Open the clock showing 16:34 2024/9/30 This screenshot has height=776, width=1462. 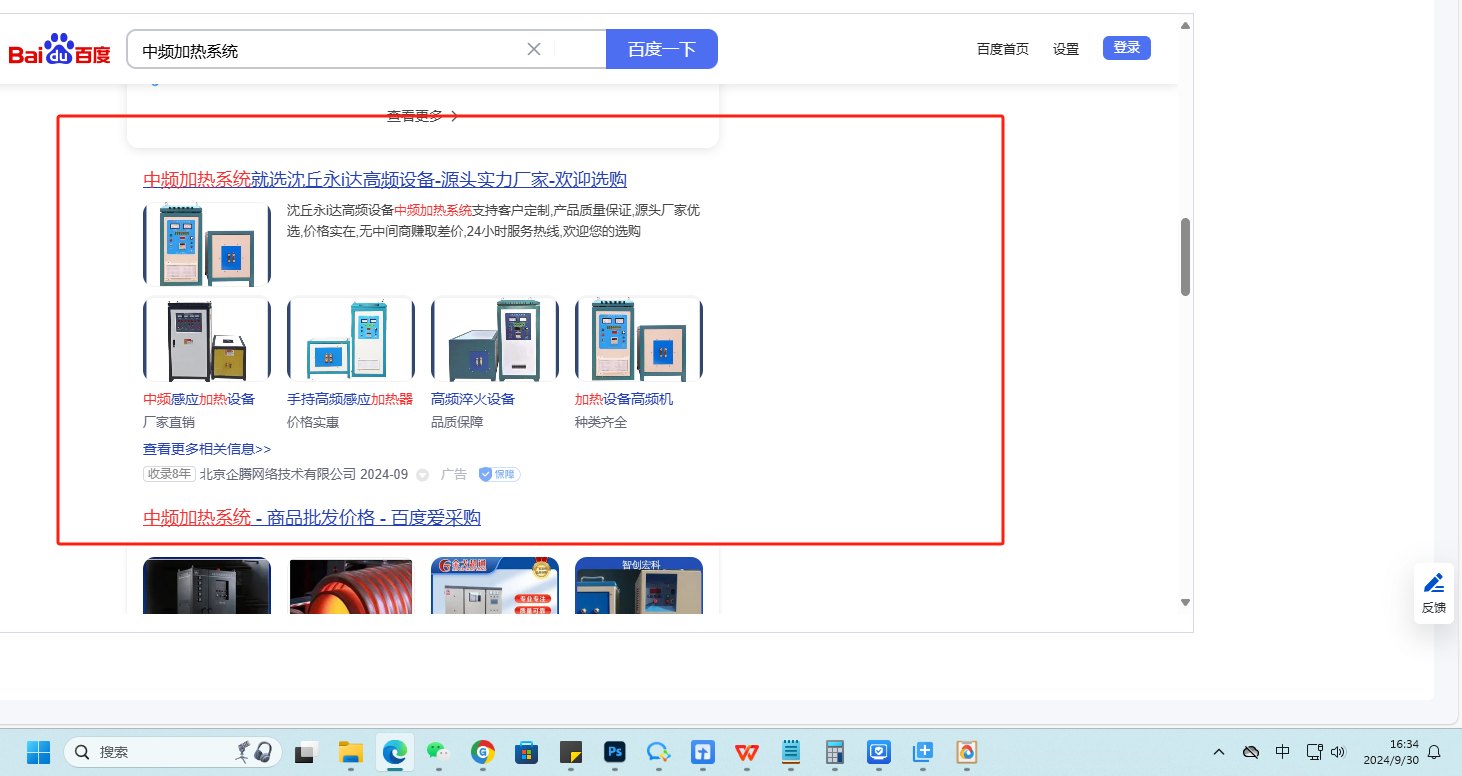[x=1391, y=752]
